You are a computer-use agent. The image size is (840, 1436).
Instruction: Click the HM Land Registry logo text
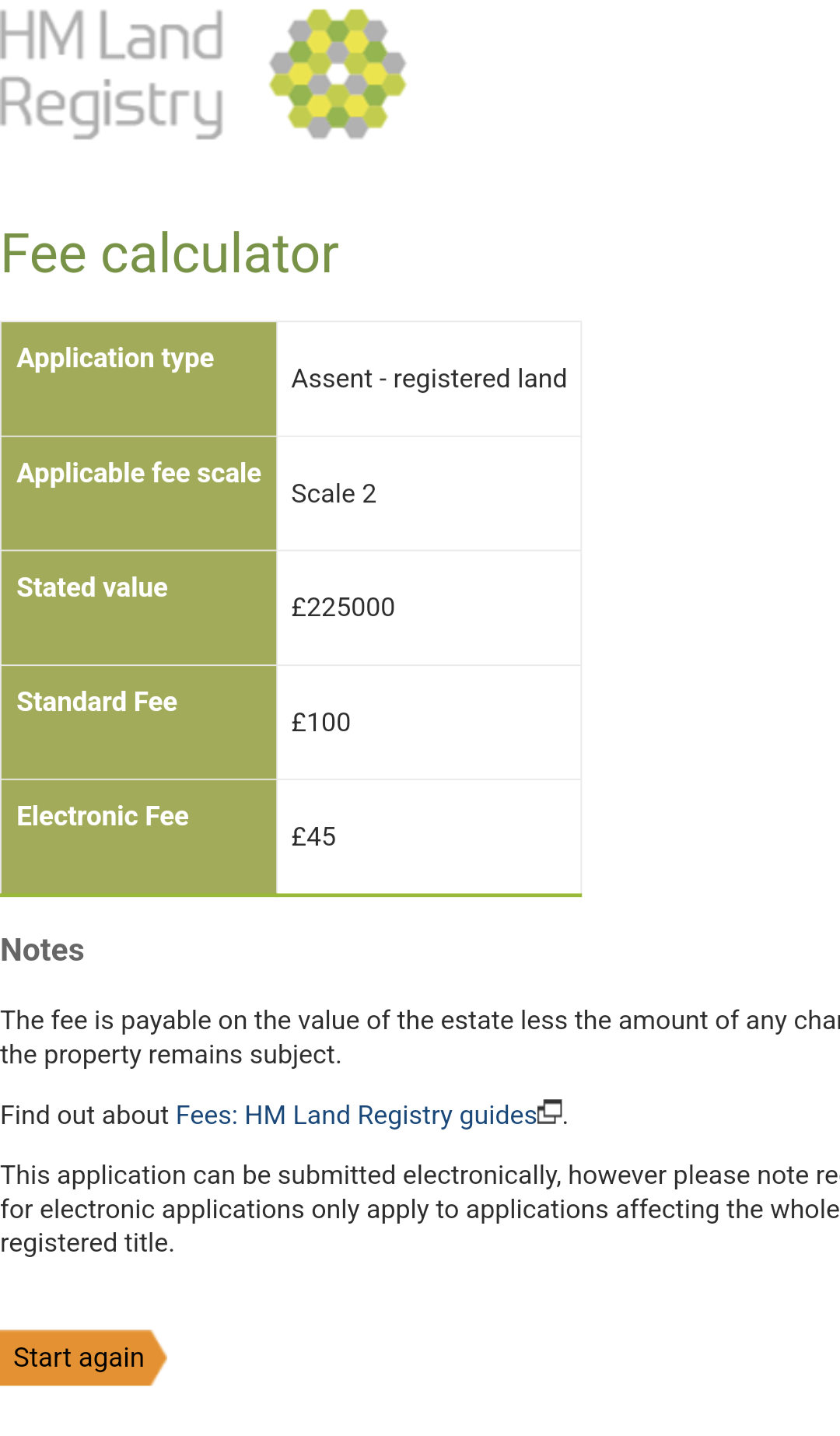(x=112, y=74)
